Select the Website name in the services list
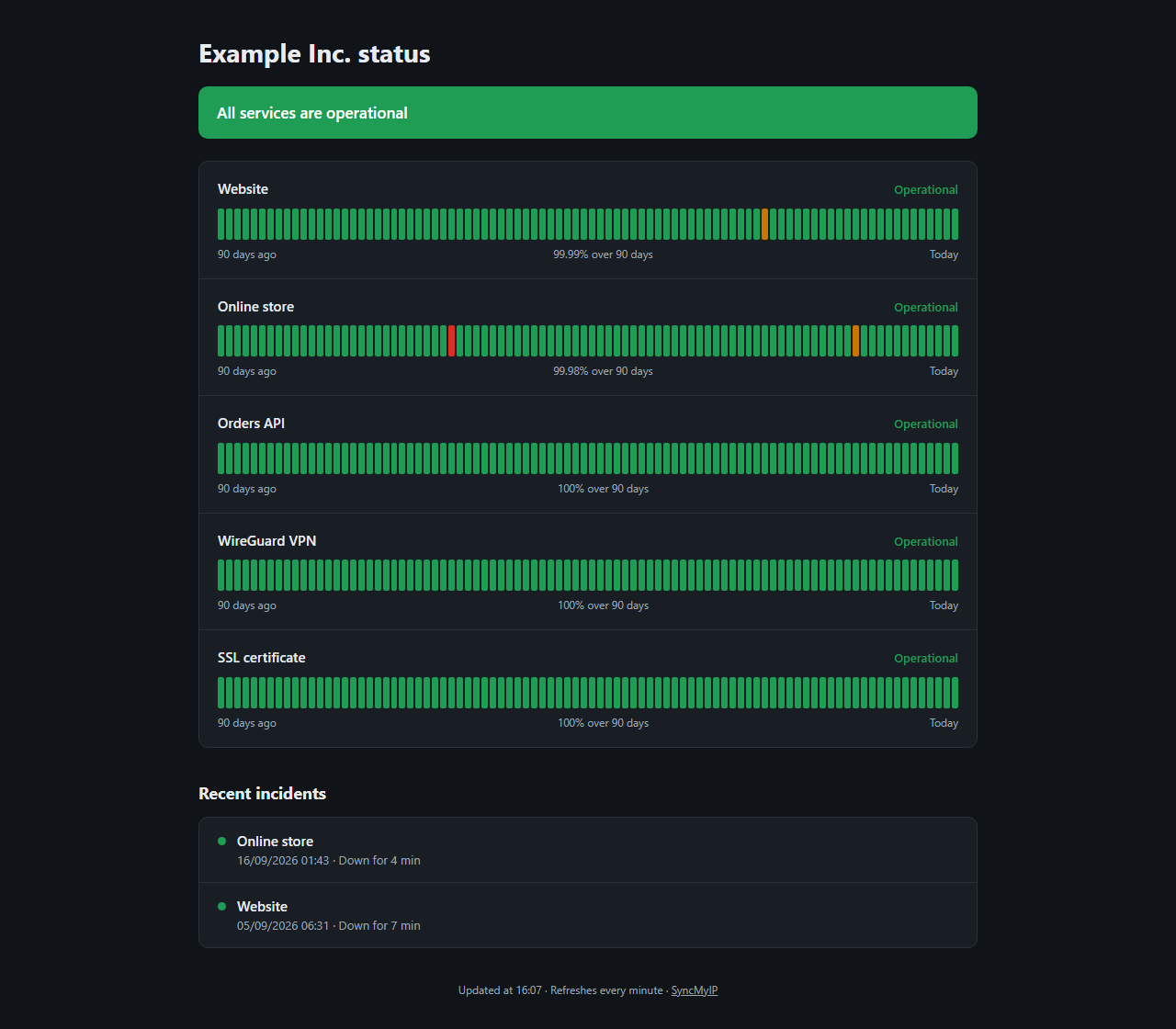1176x1029 pixels. coord(243,189)
